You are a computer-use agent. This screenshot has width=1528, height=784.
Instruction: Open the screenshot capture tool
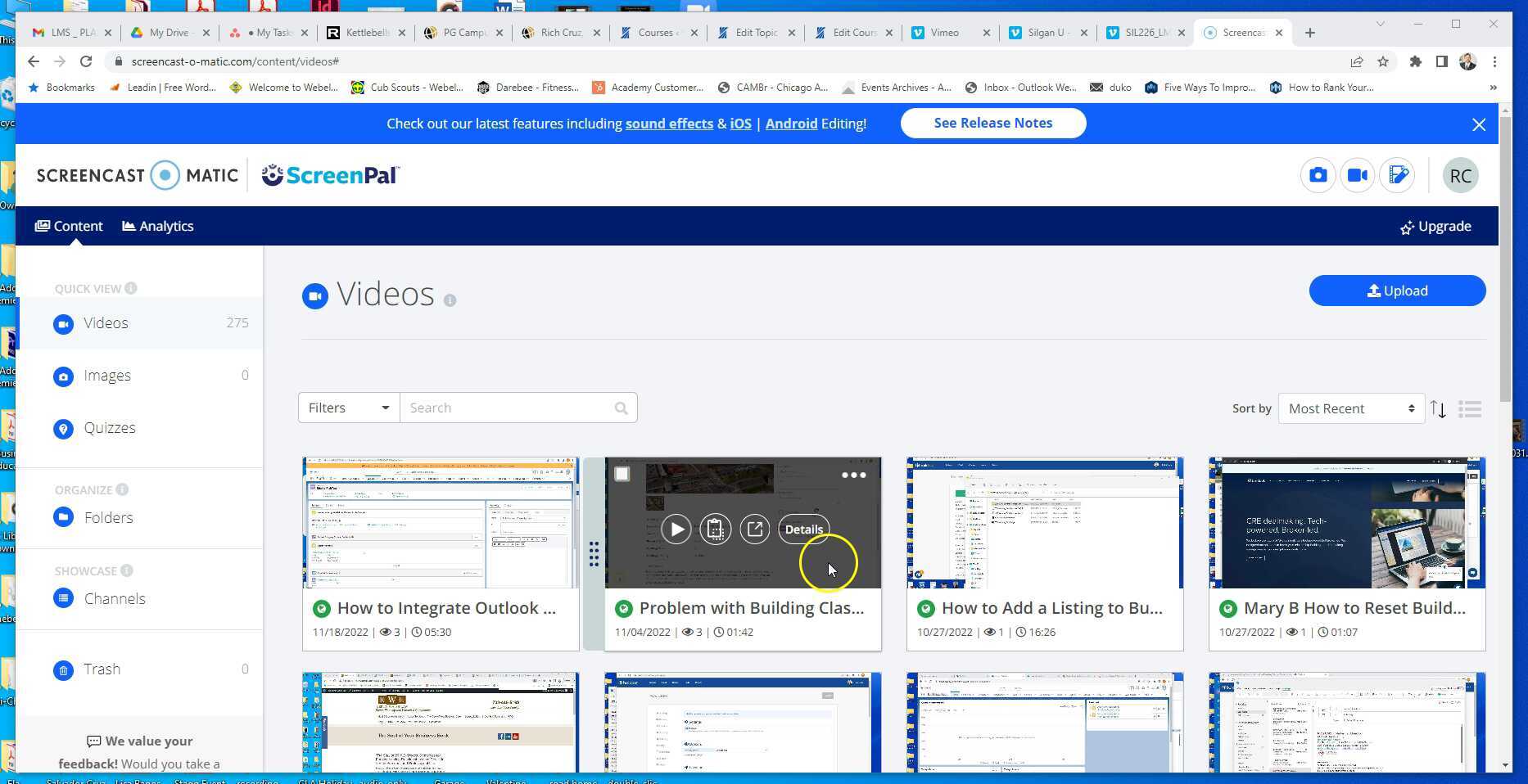tap(1318, 175)
